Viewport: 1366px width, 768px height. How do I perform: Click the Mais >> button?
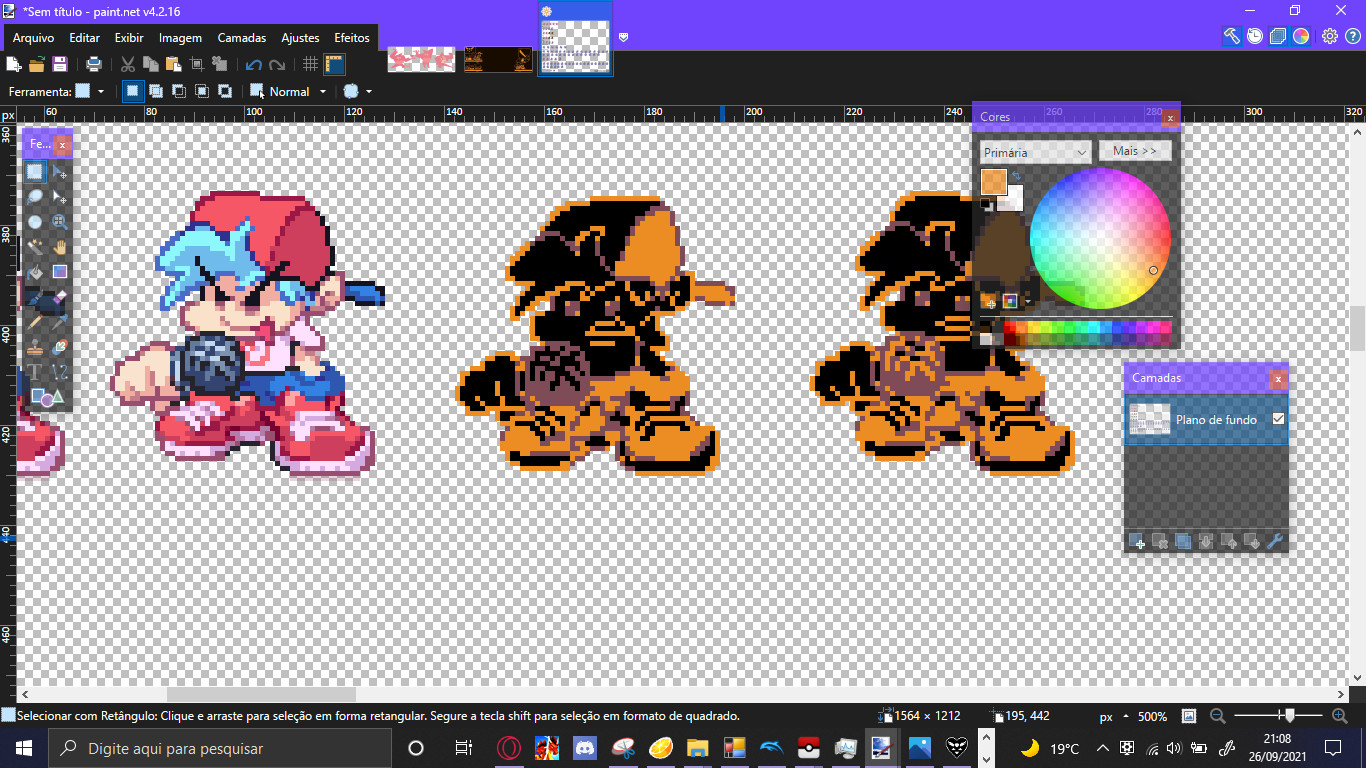(x=1135, y=151)
